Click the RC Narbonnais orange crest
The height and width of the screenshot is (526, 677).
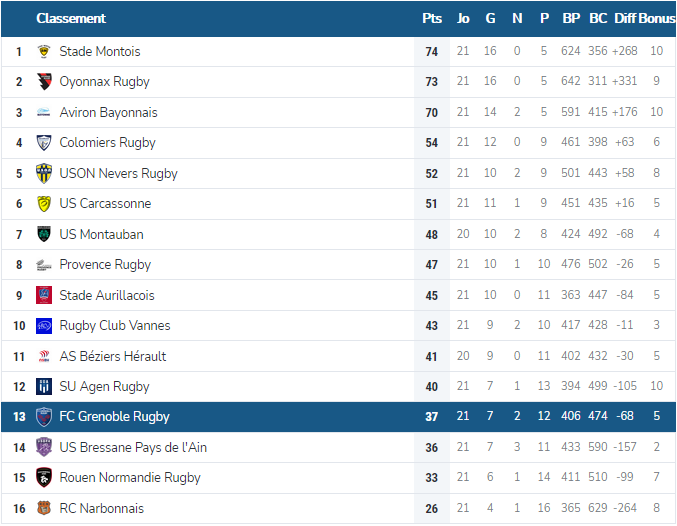(x=44, y=509)
